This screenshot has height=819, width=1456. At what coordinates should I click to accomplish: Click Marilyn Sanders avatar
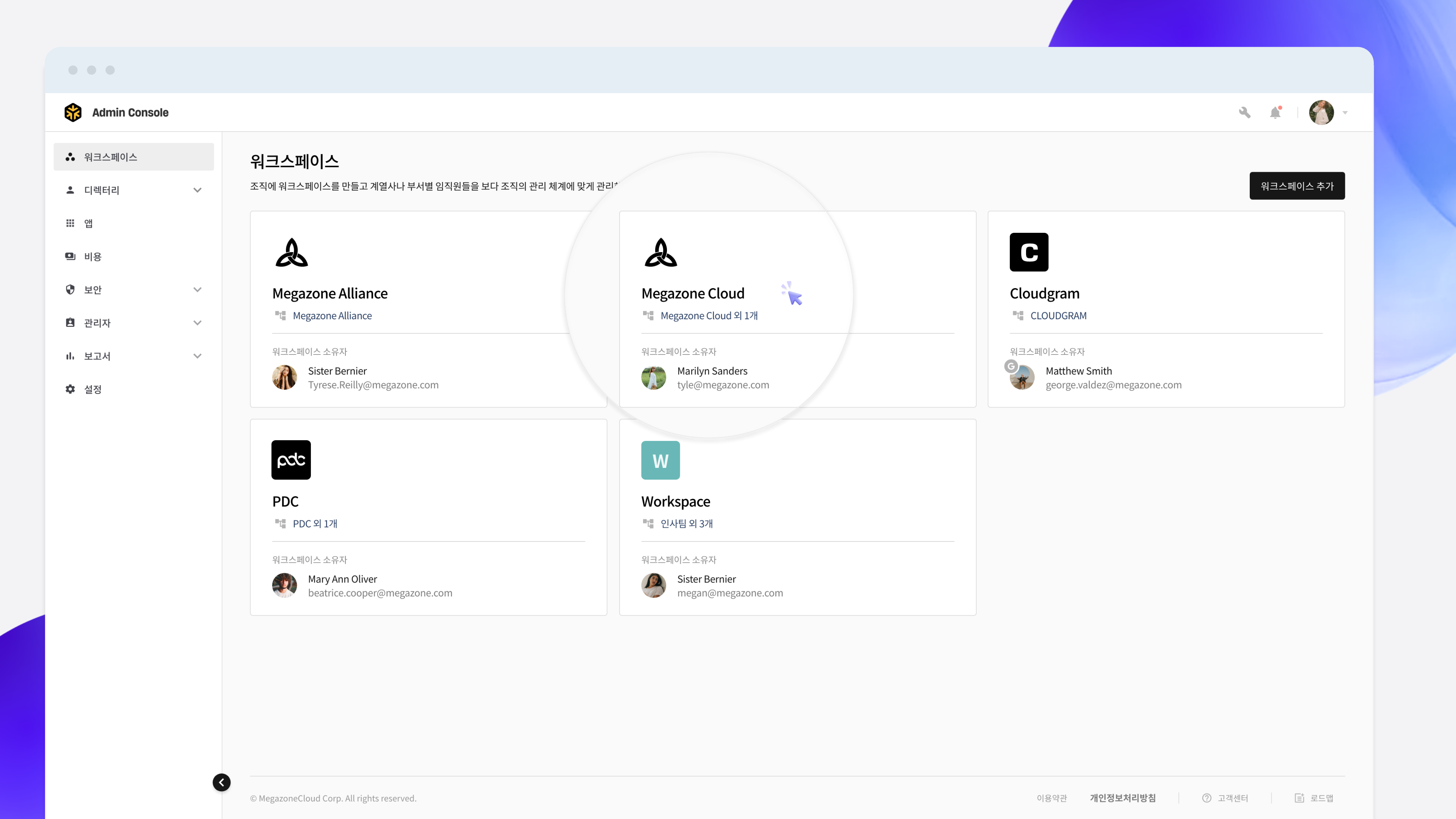click(653, 378)
